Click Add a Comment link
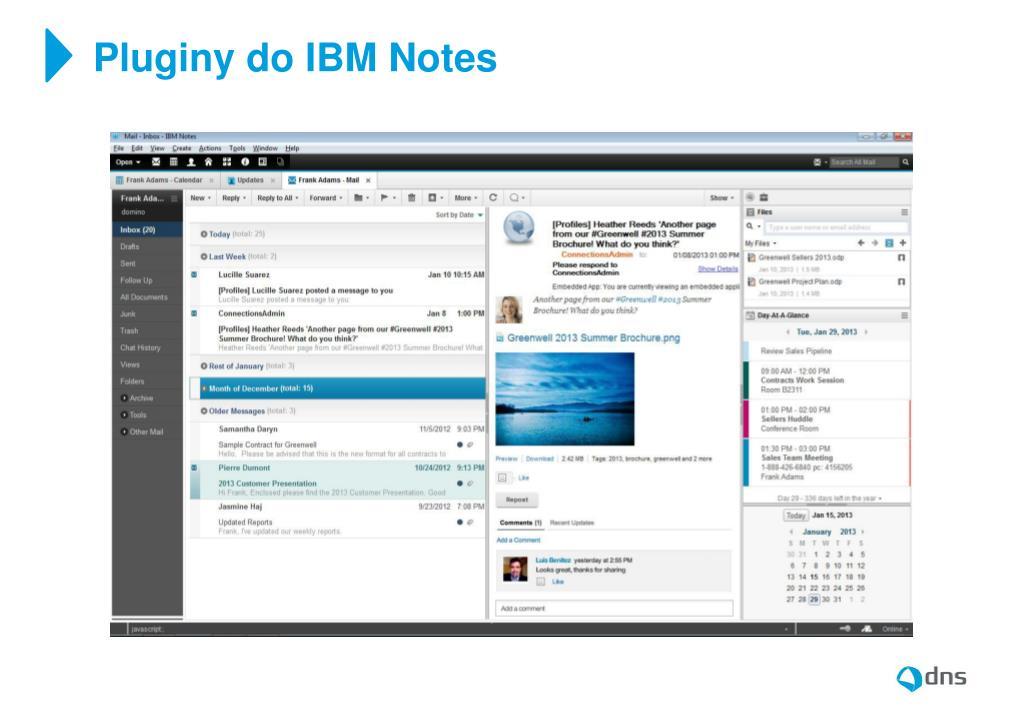 point(518,540)
